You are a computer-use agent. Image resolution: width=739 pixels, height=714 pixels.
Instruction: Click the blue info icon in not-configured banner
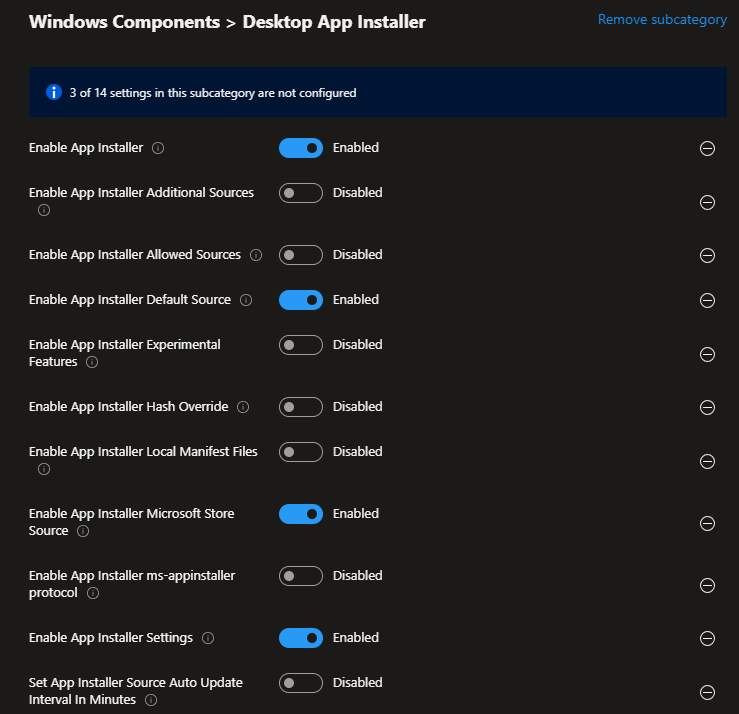55,92
